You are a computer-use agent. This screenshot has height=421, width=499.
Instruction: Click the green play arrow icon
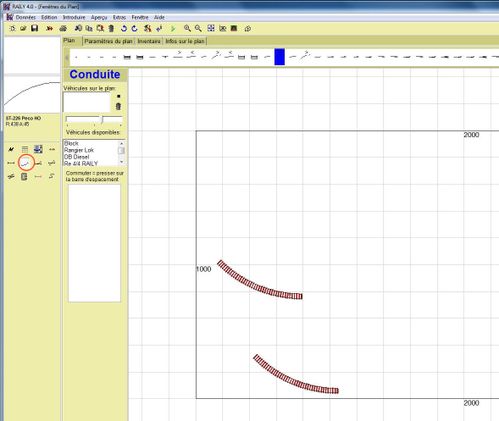pos(173,29)
